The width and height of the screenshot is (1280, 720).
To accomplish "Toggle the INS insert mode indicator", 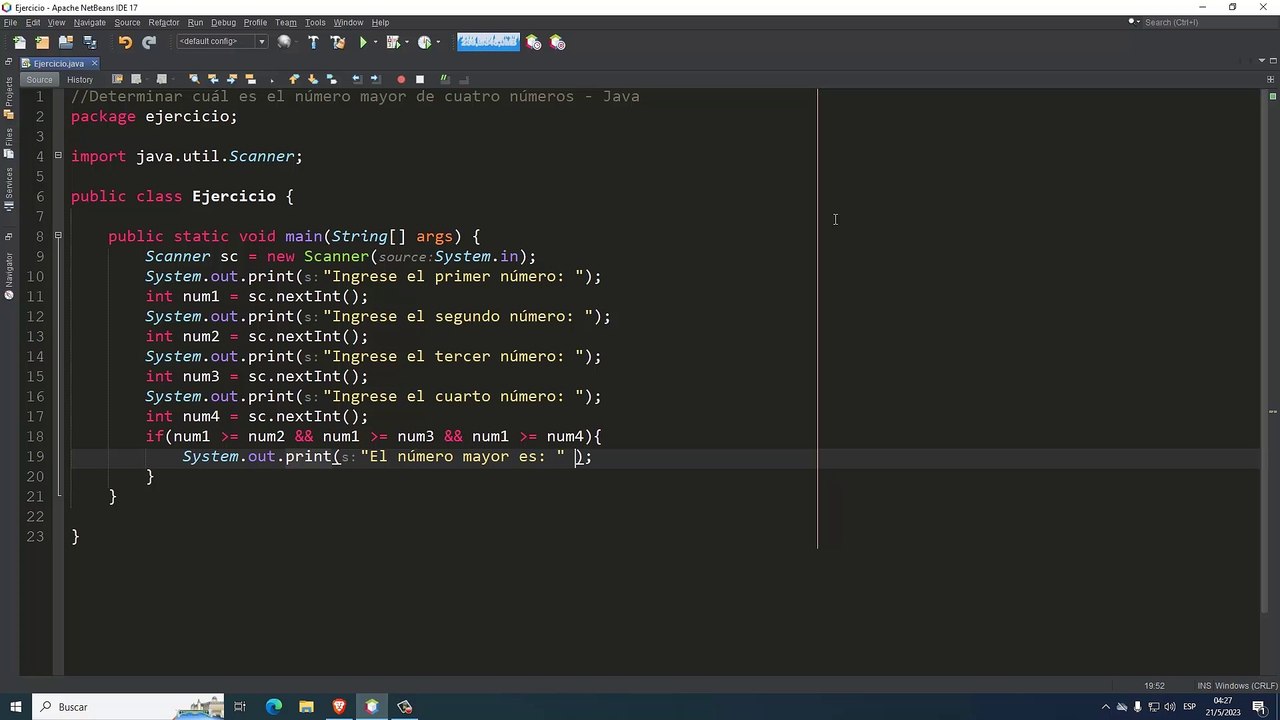I will coord(1204,686).
